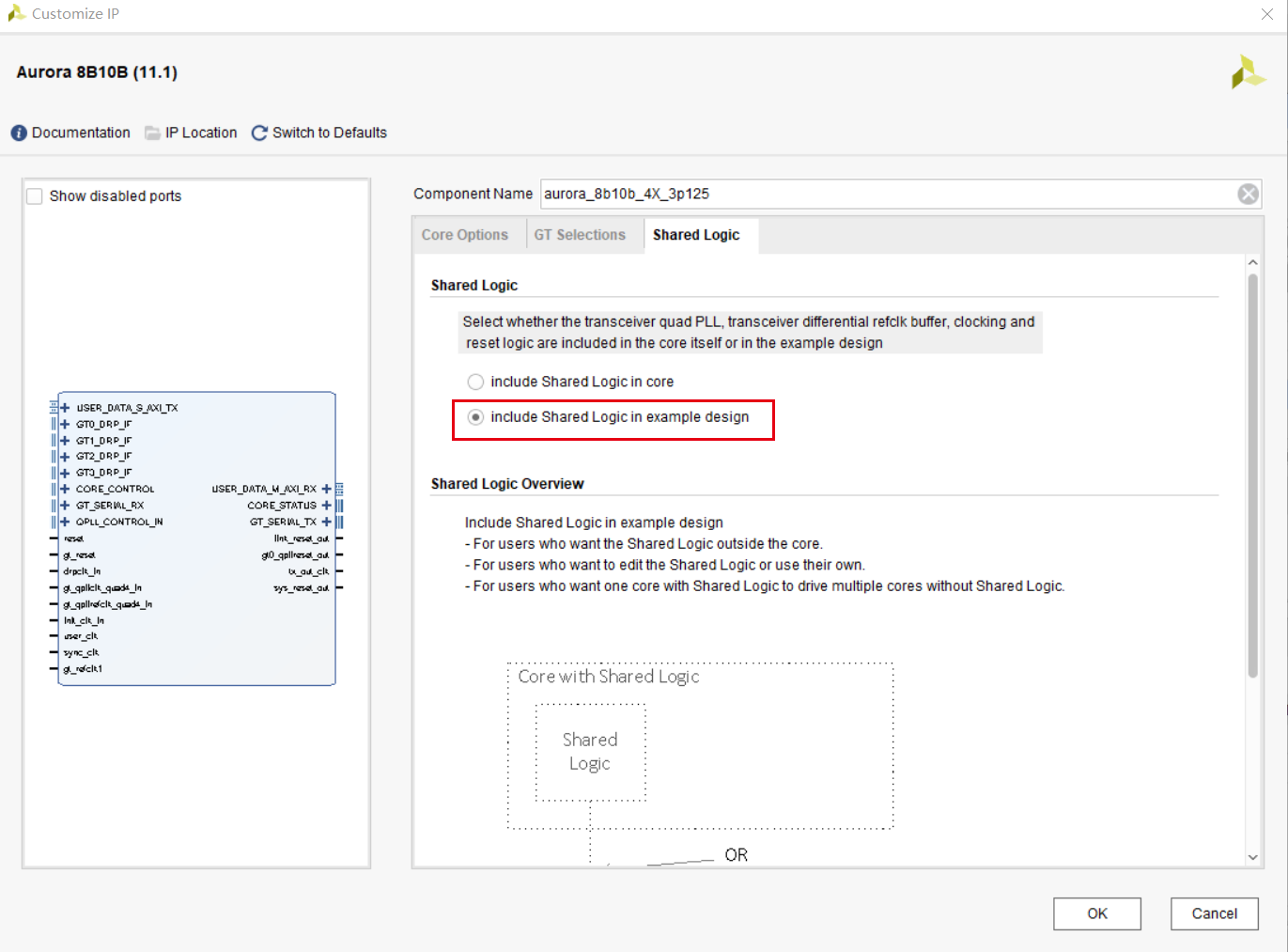The height and width of the screenshot is (952, 1288).
Task: Expand the GT_SERIAL_RX port
Action: (65, 505)
